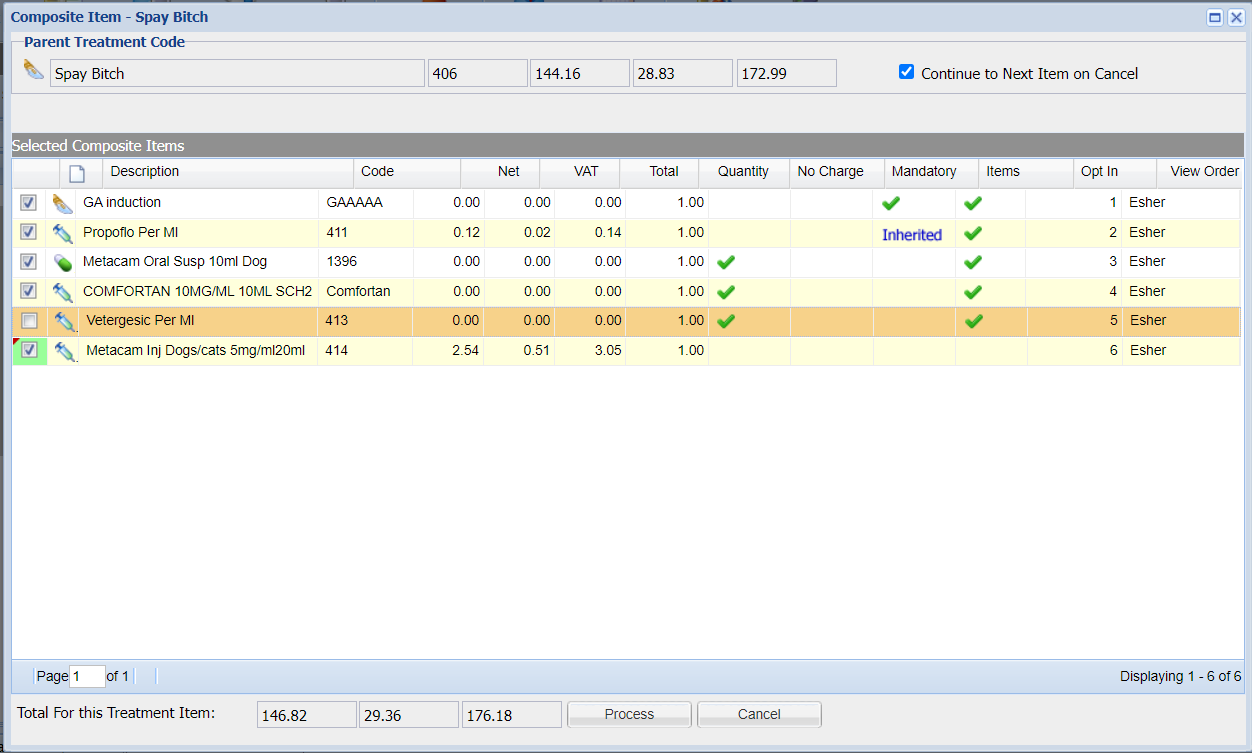The height and width of the screenshot is (753, 1252).
Task: Select the Vetergesic Per Ml description
Action: coord(140,321)
